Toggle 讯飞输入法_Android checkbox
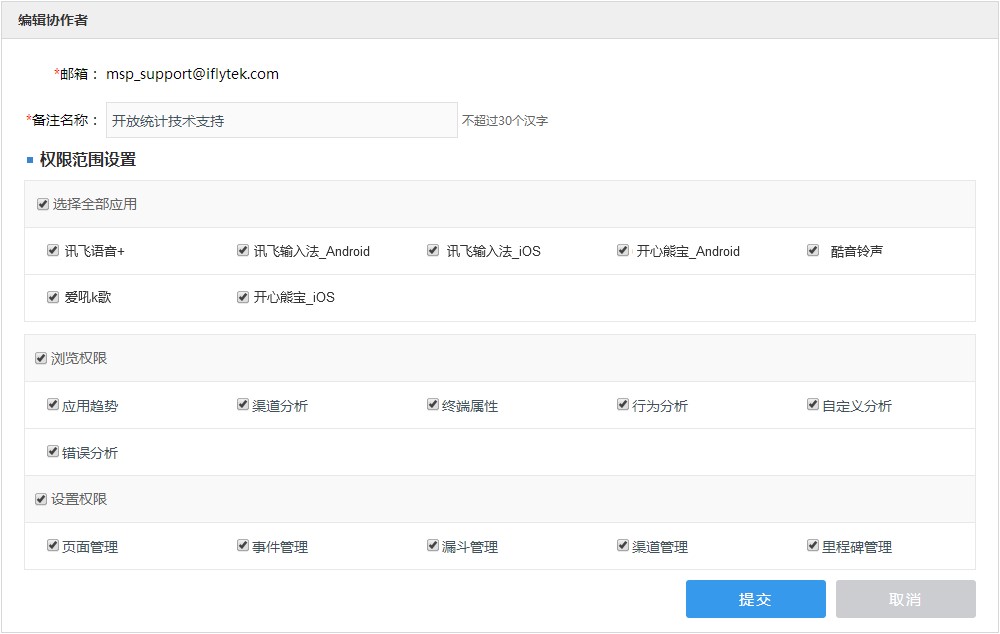1000x634 pixels. [x=242, y=250]
